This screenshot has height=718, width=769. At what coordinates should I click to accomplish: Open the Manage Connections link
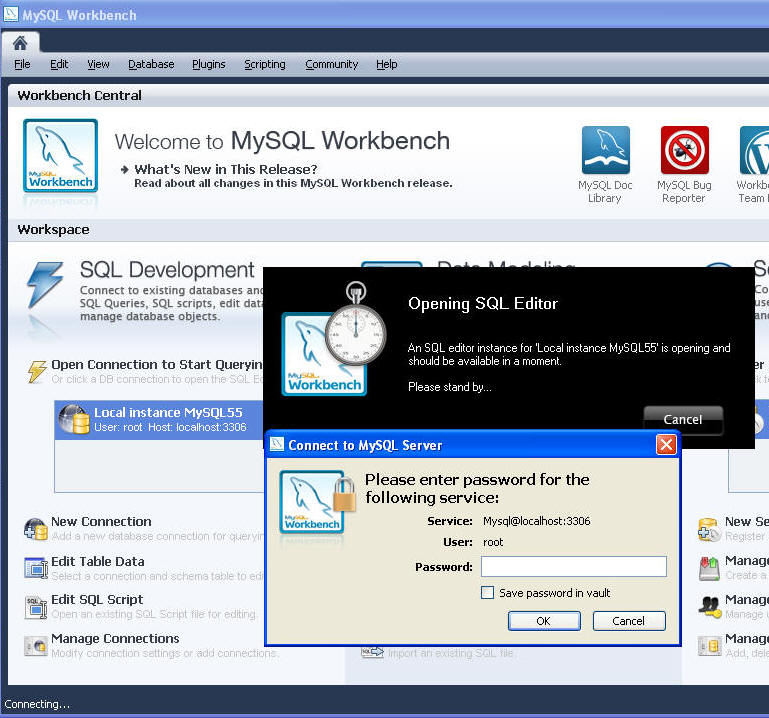(x=115, y=639)
